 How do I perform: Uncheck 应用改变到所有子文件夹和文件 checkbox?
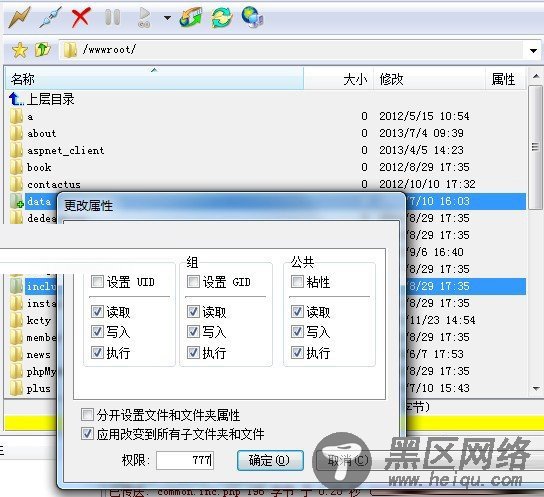coord(87,434)
